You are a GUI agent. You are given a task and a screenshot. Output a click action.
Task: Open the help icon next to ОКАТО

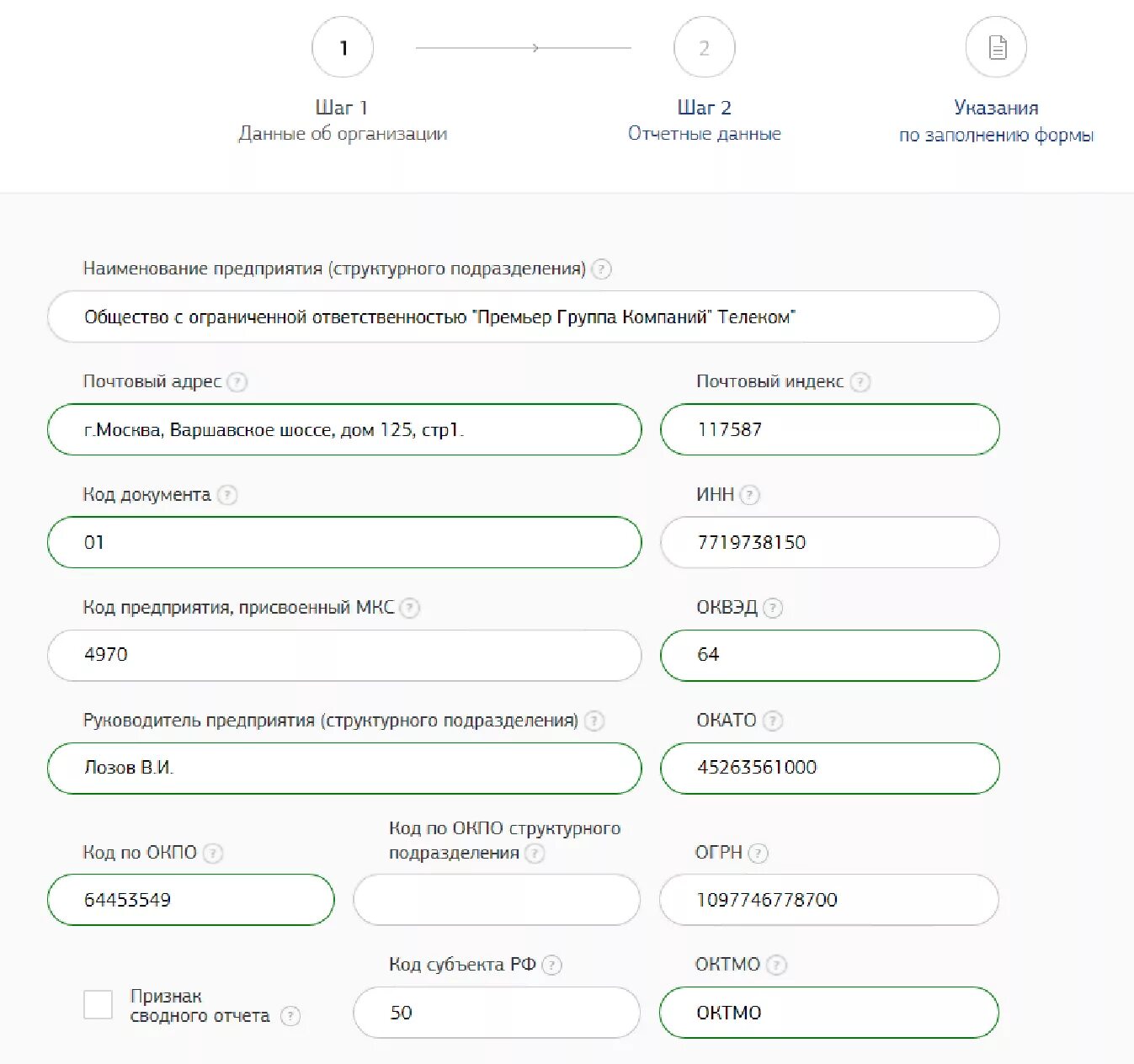pos(772,721)
